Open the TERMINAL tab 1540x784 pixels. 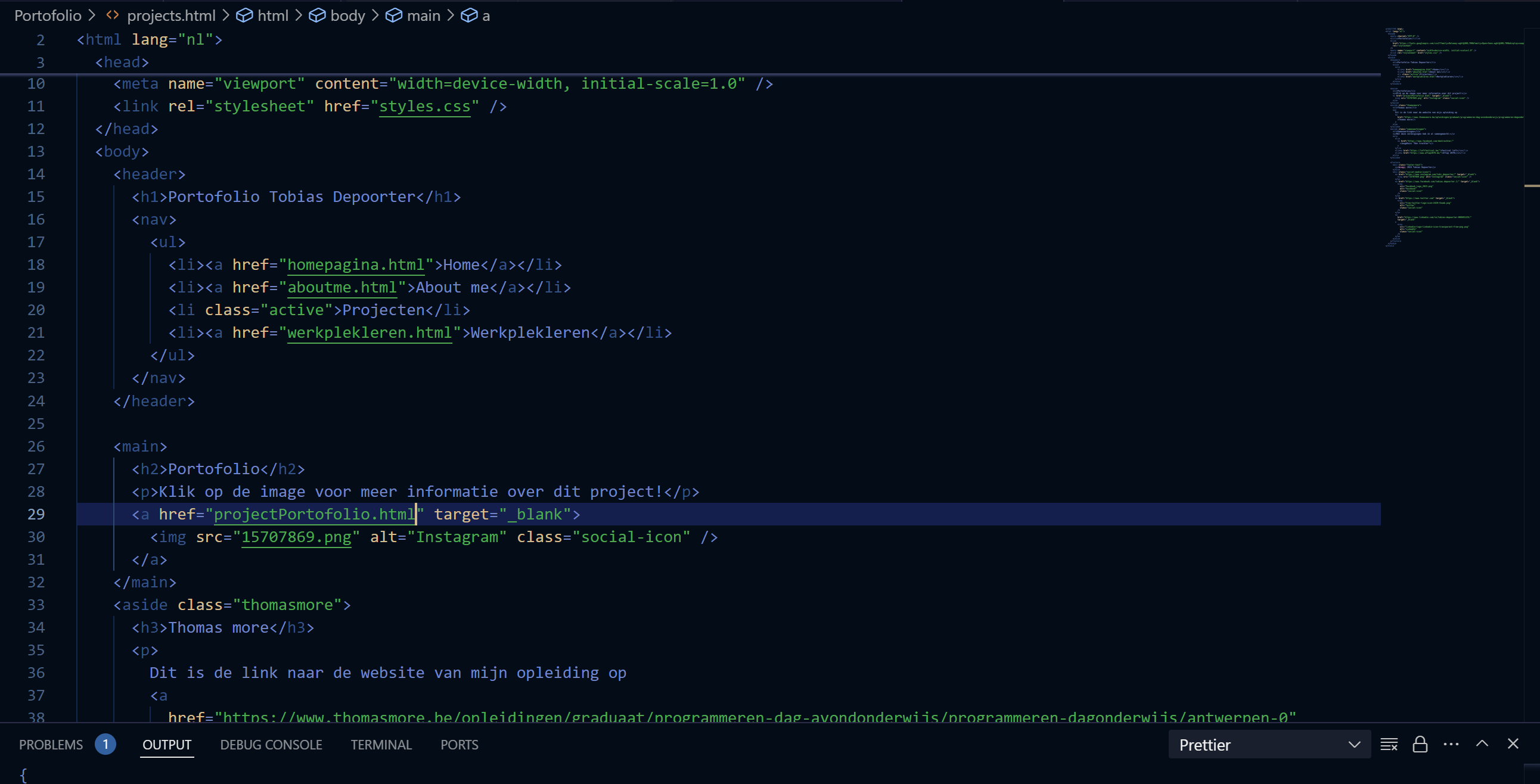pos(381,745)
